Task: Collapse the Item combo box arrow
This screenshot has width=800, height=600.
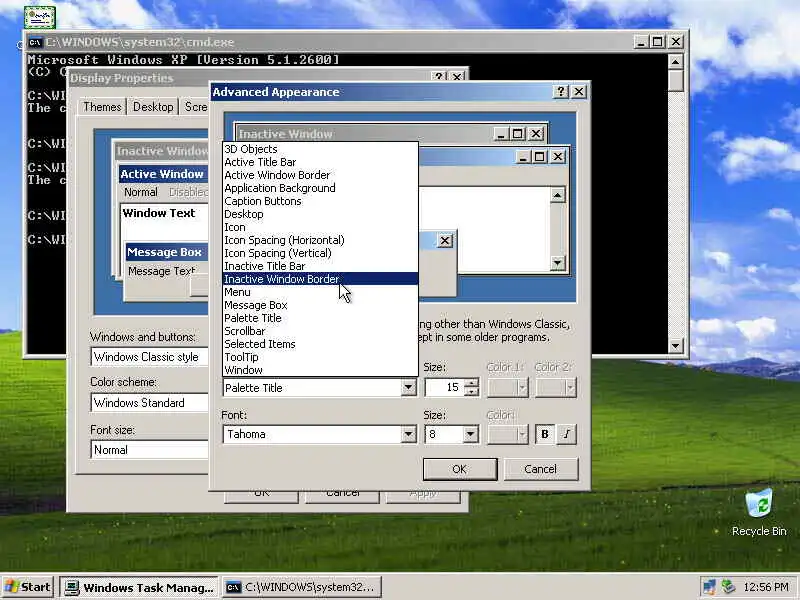Action: [x=408, y=388]
